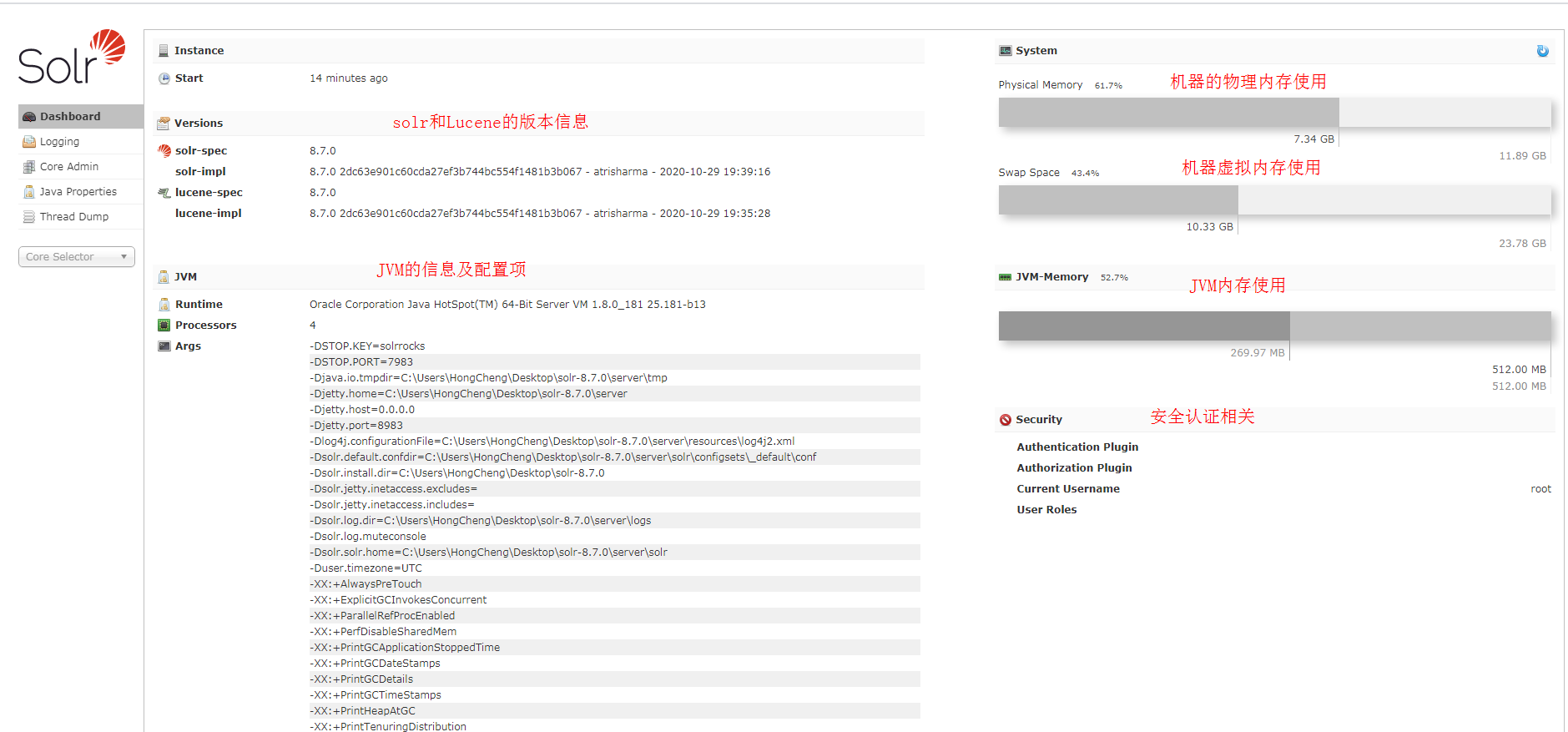Image resolution: width=1568 pixels, height=732 pixels.
Task: Click the lucene-spec icon
Action: [164, 193]
